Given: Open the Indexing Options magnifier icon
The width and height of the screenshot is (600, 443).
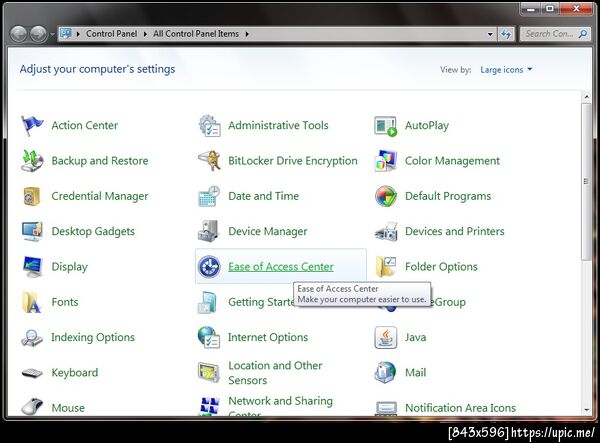Looking at the screenshot, I should click(x=32, y=338).
